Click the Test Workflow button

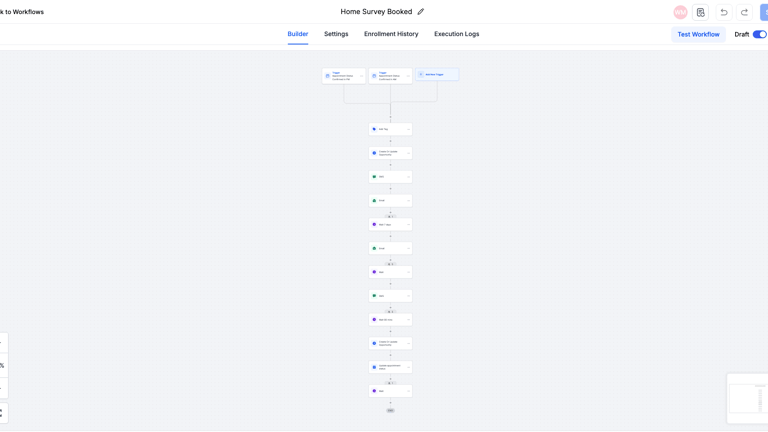(x=698, y=34)
